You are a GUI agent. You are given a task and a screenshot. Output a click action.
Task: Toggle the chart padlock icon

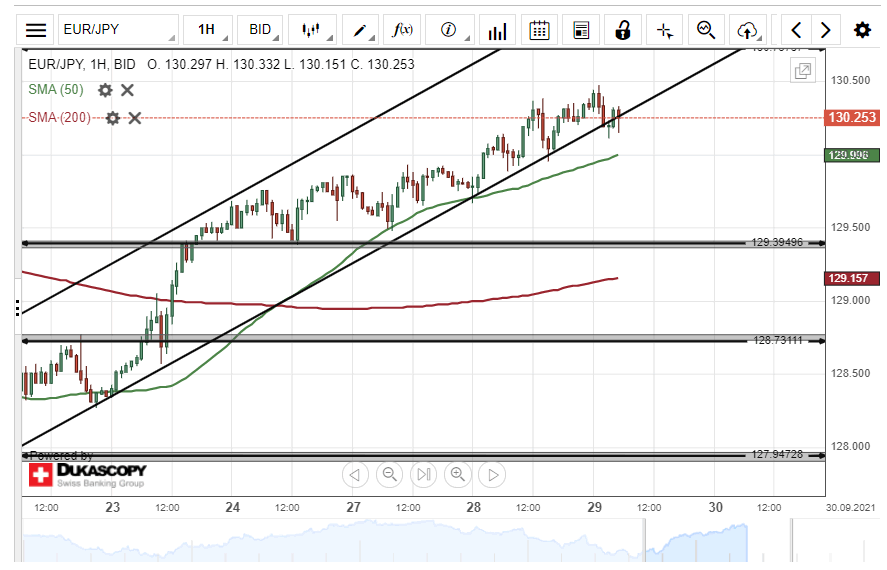tap(623, 30)
